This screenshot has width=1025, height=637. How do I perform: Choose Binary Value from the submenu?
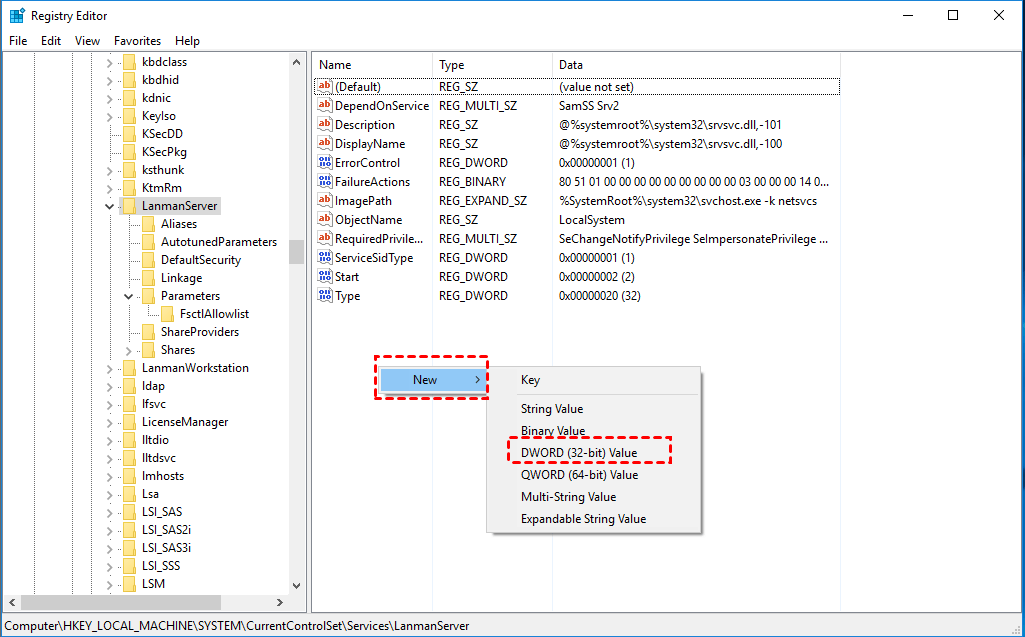pos(594,431)
